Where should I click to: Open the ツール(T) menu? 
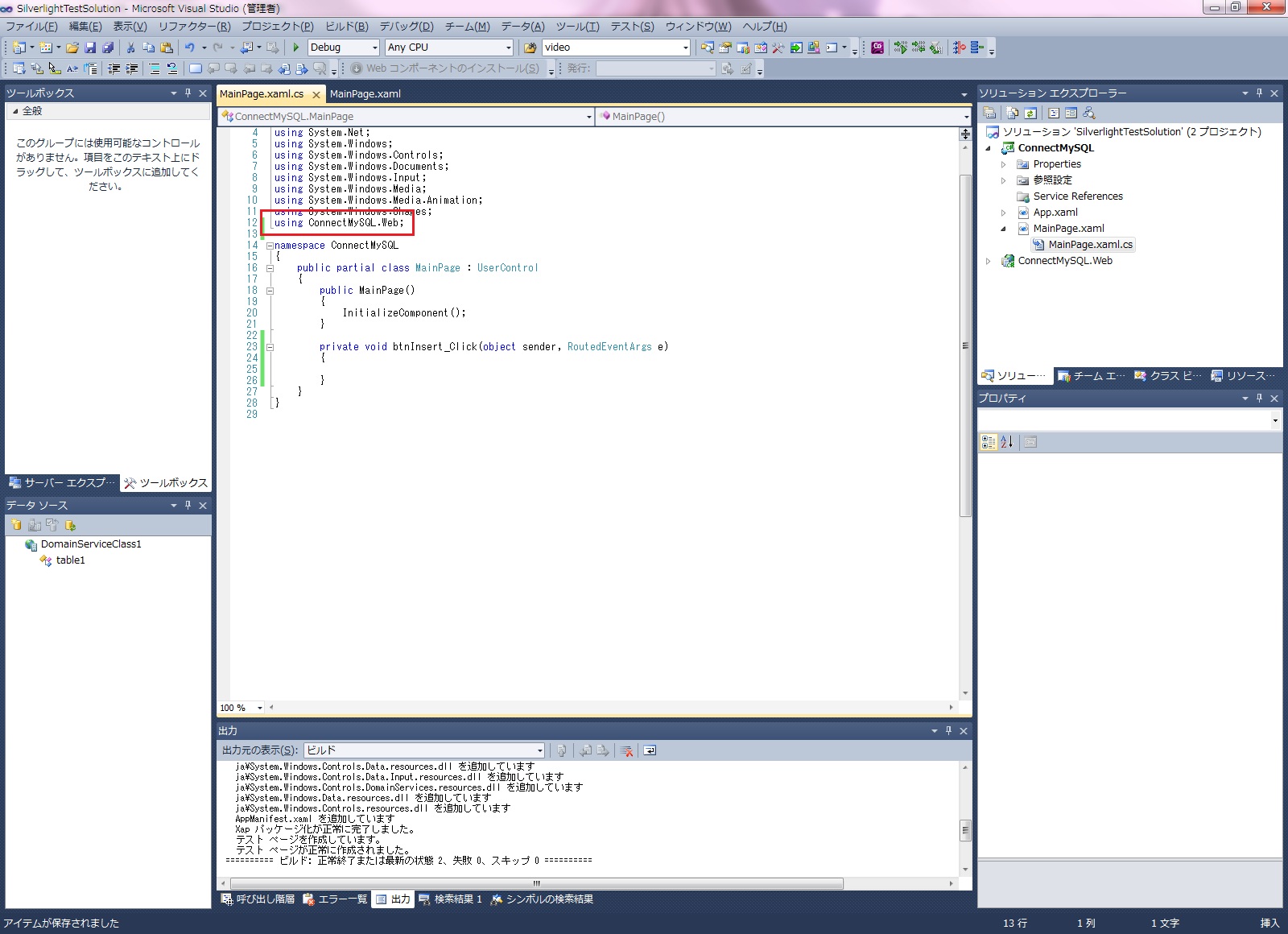[x=577, y=27]
